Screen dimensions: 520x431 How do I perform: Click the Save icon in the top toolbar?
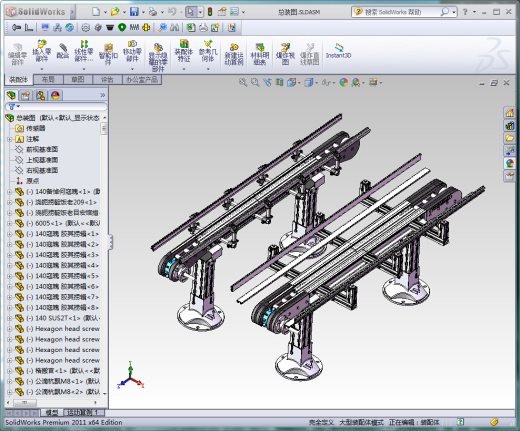pyautogui.click(x=134, y=12)
